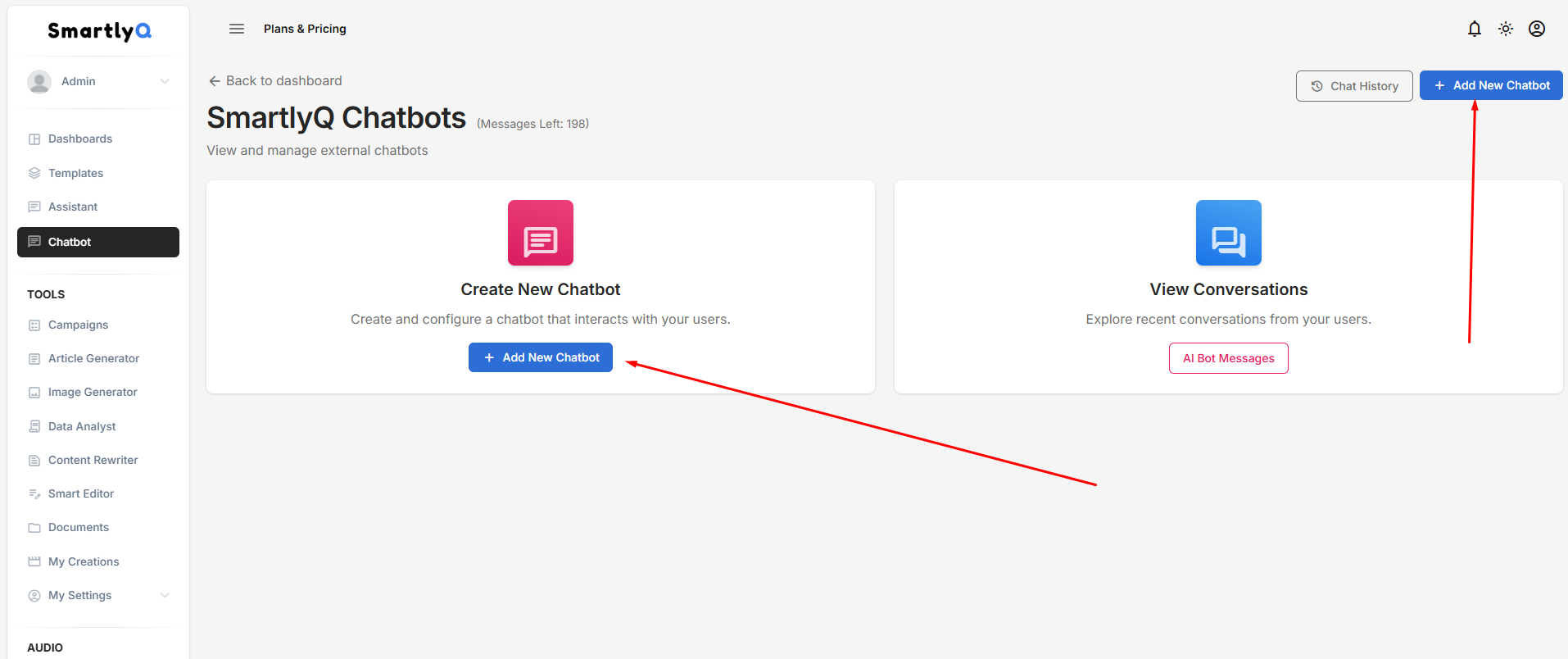The width and height of the screenshot is (1568, 659).
Task: Click the My Creations icon
Action: 34,561
